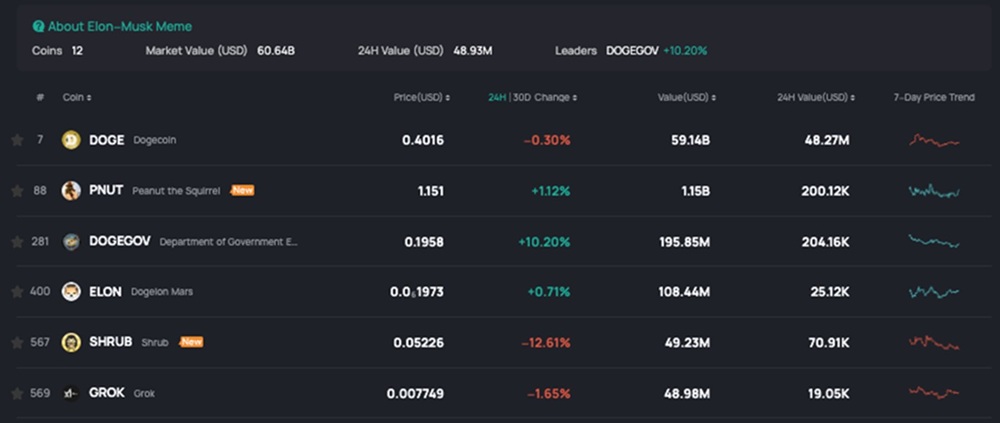Open the DOGEGOV leader link
The width and height of the screenshot is (1000, 423).
coord(632,51)
